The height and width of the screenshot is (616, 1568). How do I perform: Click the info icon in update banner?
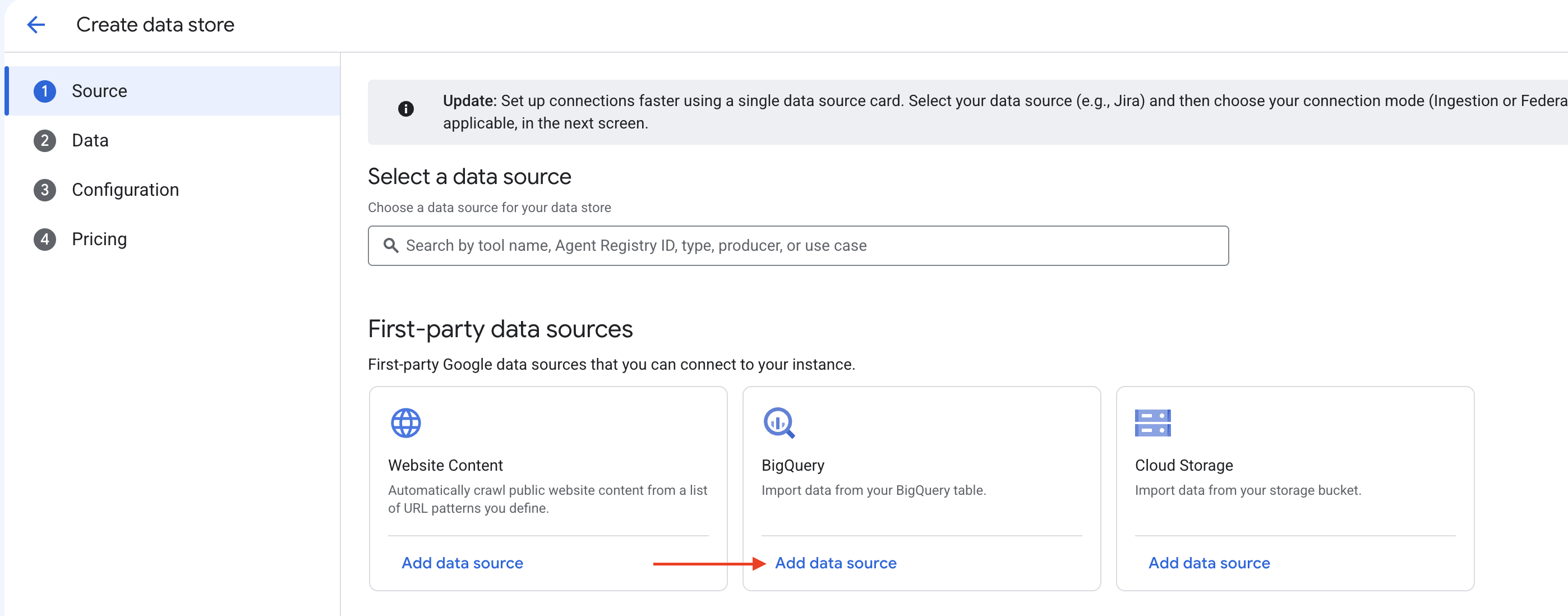(406, 109)
